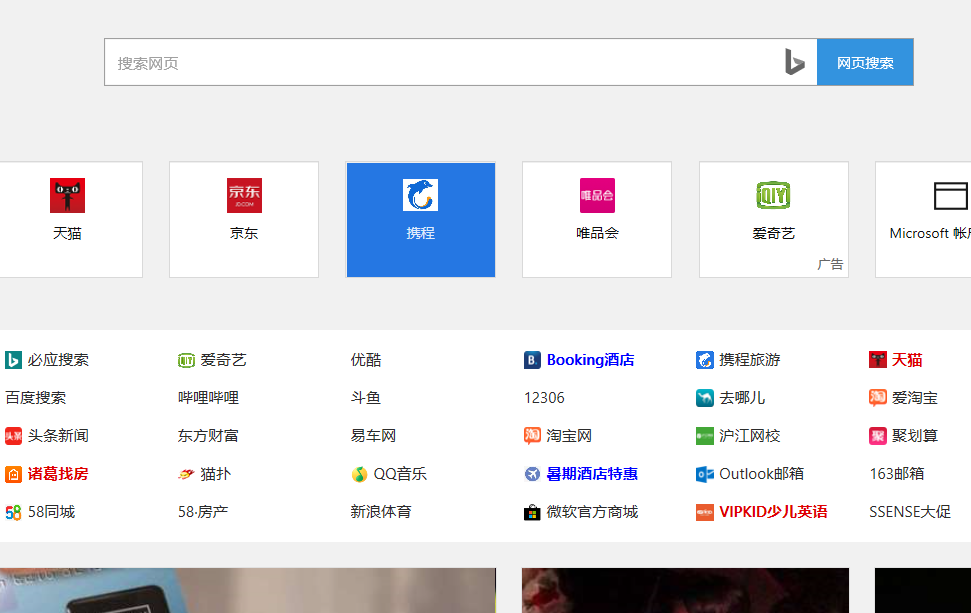Open the 唯品会 pink tile icon

[x=597, y=196]
